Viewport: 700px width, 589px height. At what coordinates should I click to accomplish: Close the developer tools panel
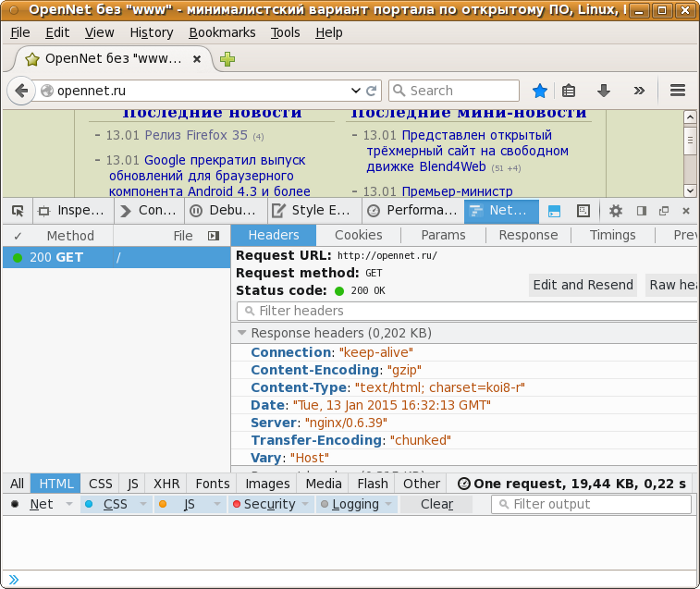[686, 211]
